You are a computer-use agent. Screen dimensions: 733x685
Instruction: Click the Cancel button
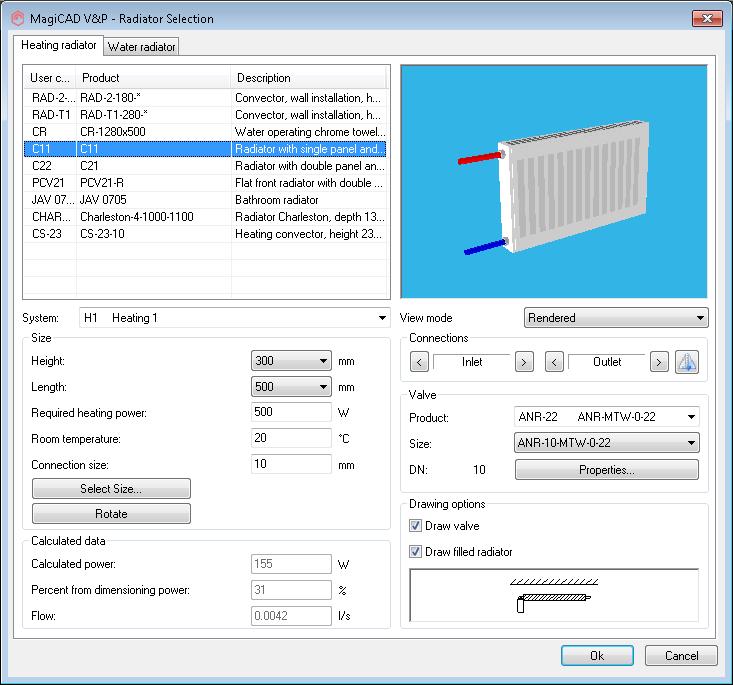point(681,656)
